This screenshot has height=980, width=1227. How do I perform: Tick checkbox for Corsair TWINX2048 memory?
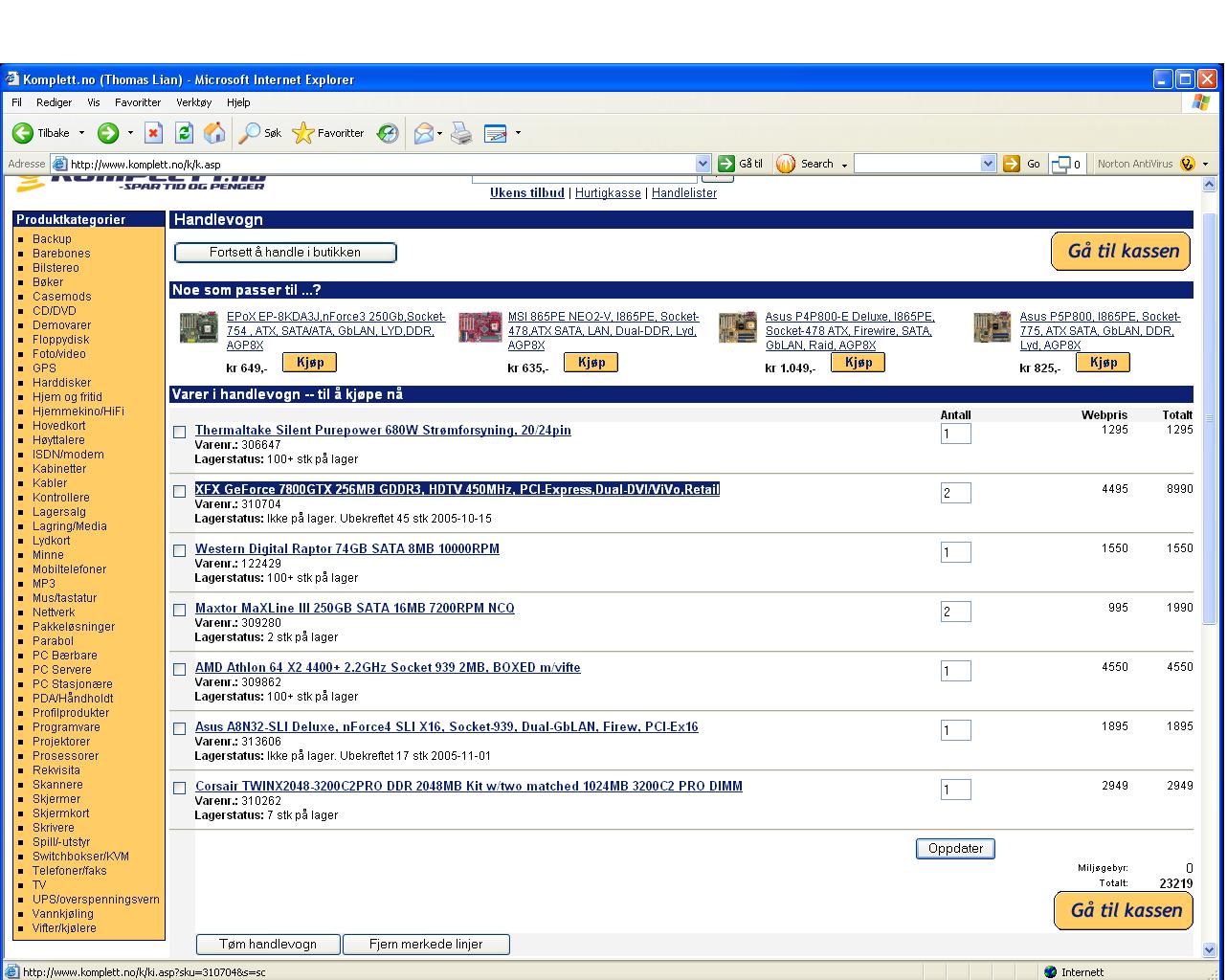pyautogui.click(x=179, y=789)
